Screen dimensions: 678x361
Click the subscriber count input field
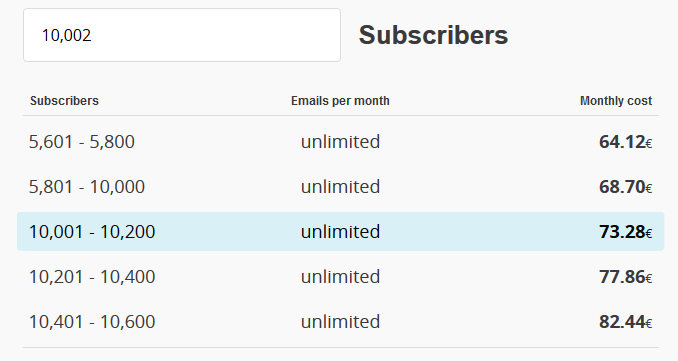coord(182,35)
